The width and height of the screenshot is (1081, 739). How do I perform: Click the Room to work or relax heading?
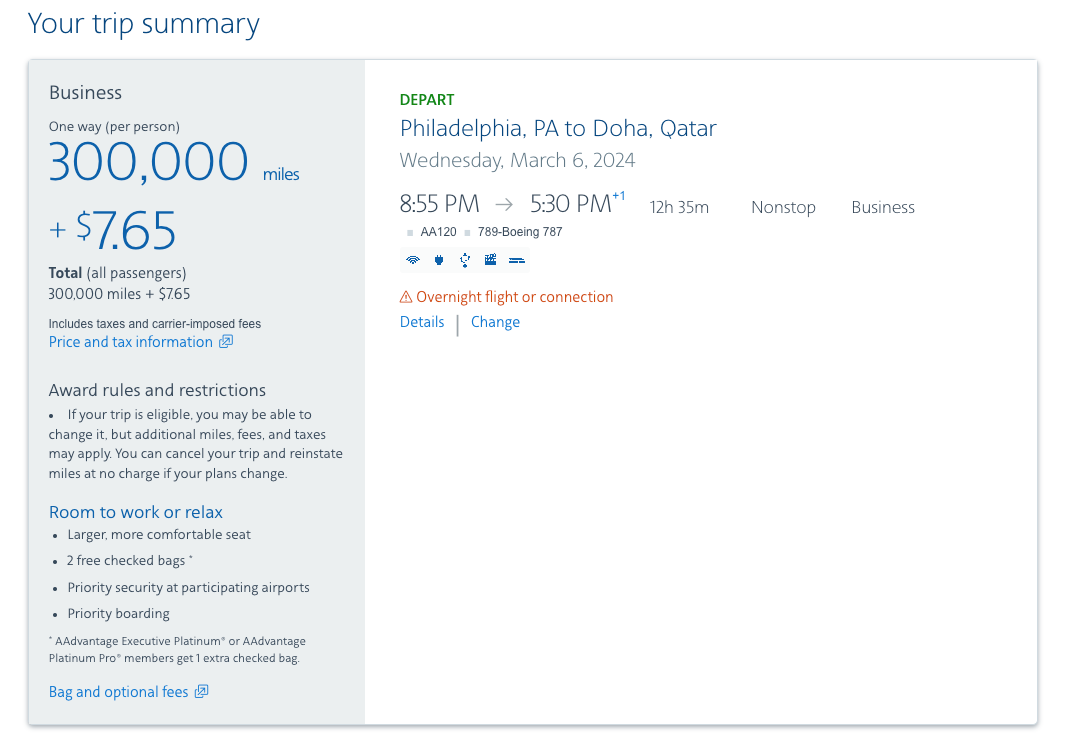pos(136,512)
